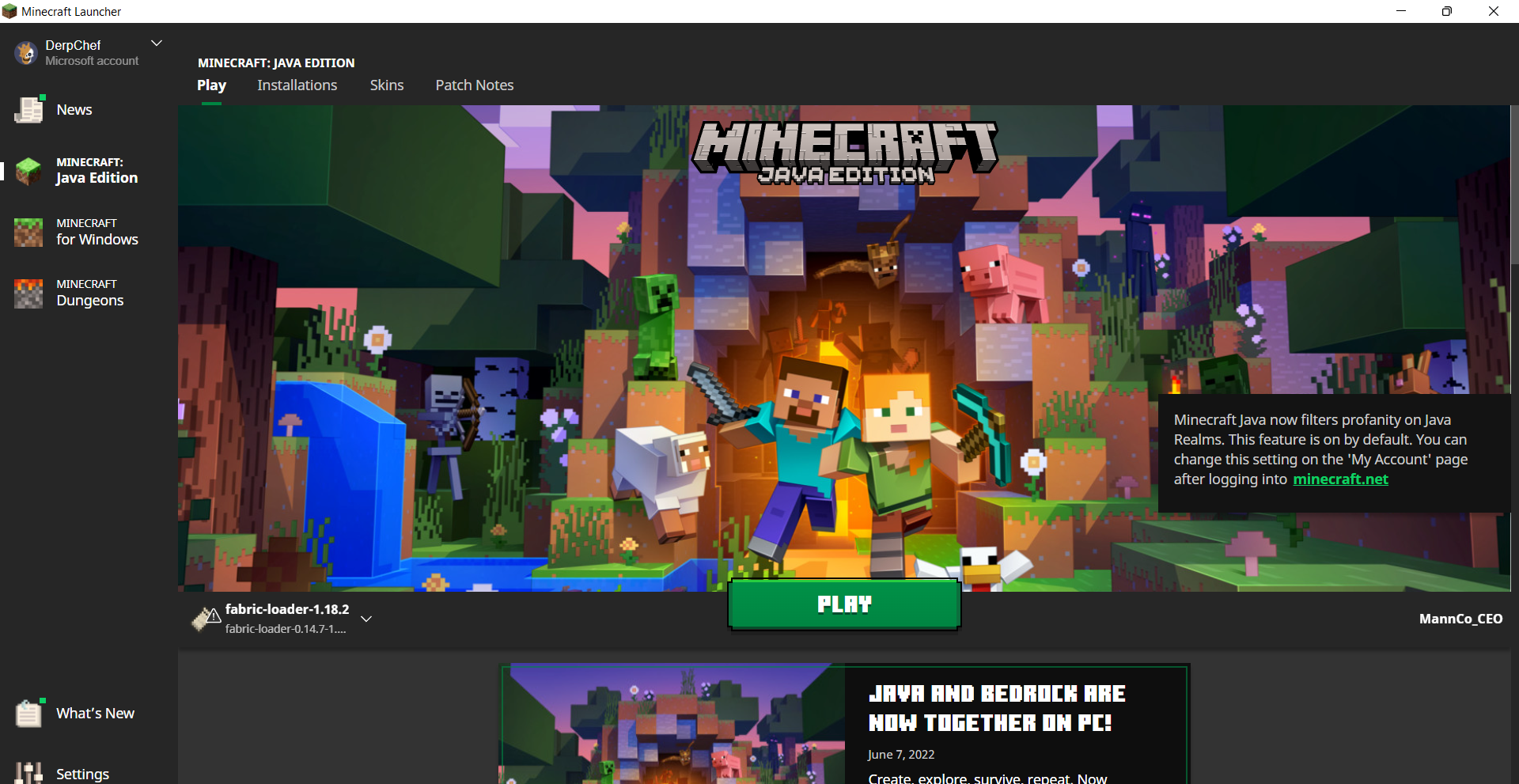The height and width of the screenshot is (784, 1519).
Task: Switch to the Installations tab
Action: [297, 85]
